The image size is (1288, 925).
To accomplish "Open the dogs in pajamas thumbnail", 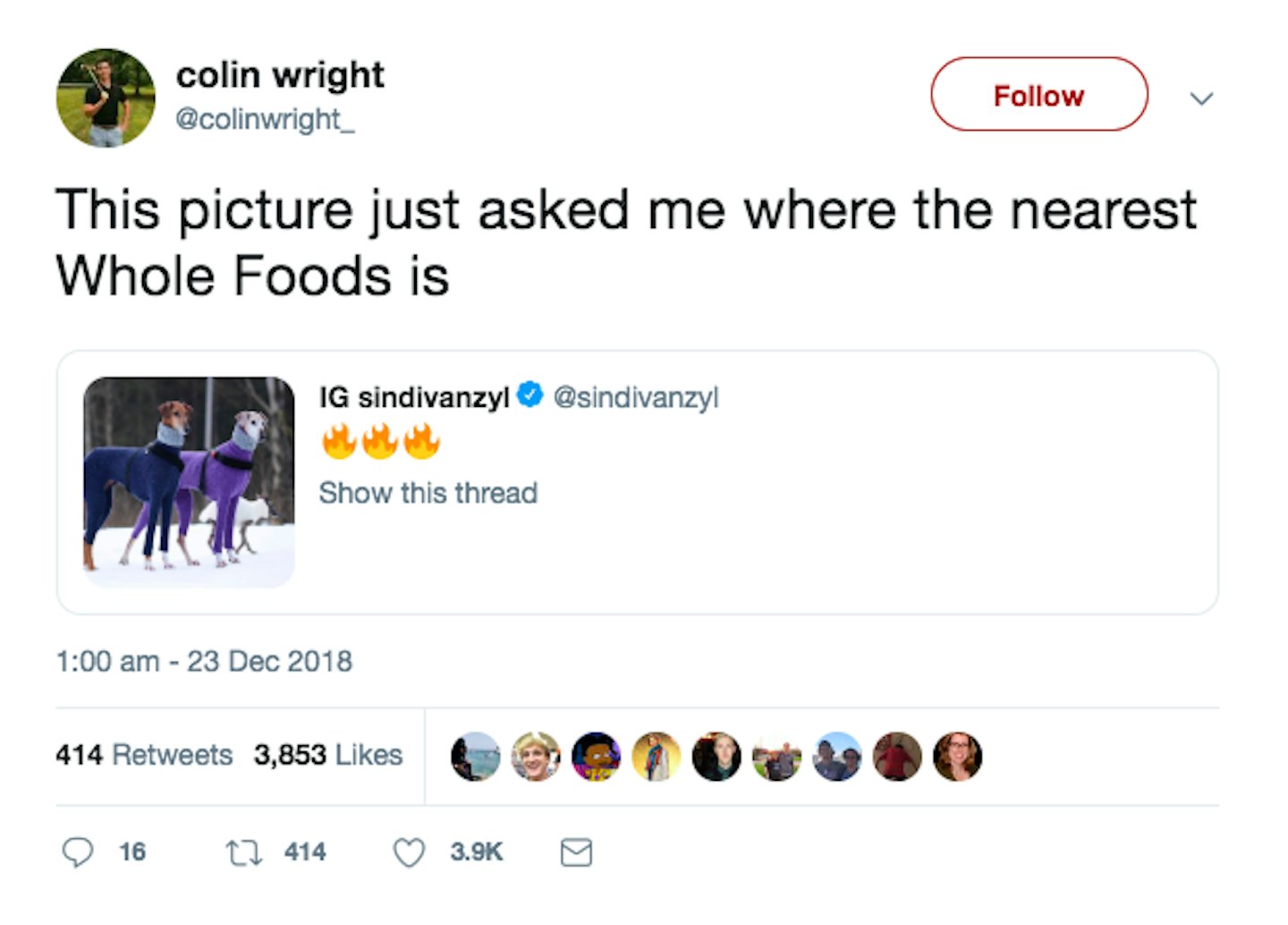I will click(x=189, y=481).
